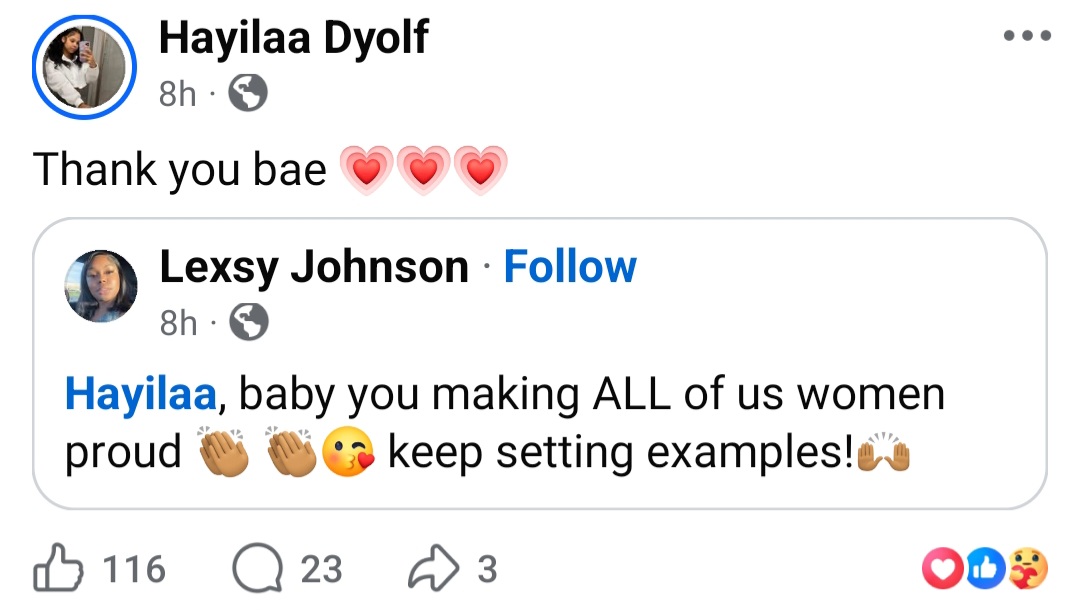The image size is (1080, 610).
Task: Click the Hayilaa mention in the comment
Action: pyautogui.click(x=139, y=394)
